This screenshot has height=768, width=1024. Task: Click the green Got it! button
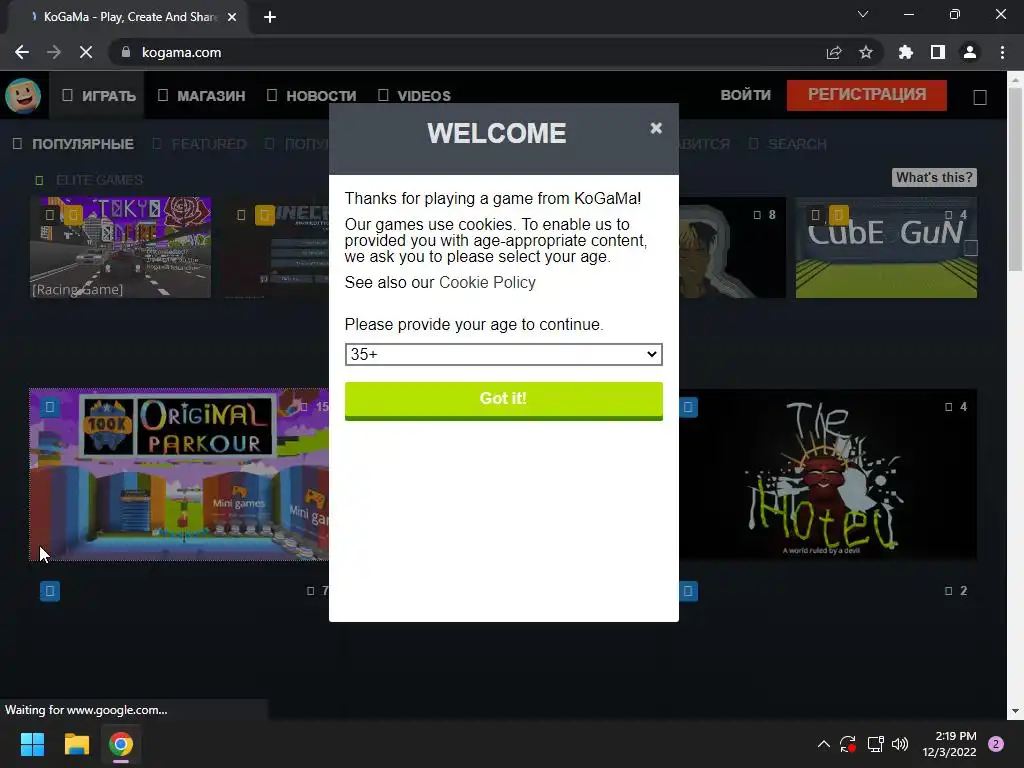tap(504, 400)
